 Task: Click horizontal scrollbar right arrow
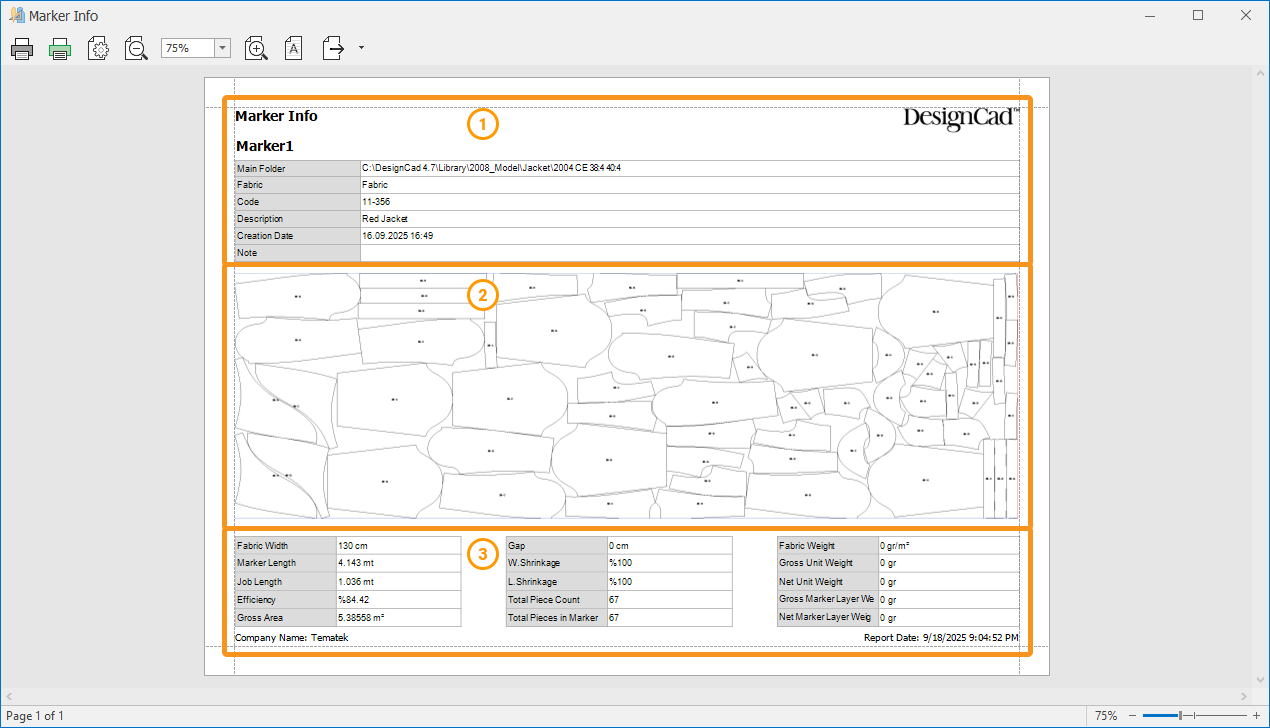point(1245,695)
